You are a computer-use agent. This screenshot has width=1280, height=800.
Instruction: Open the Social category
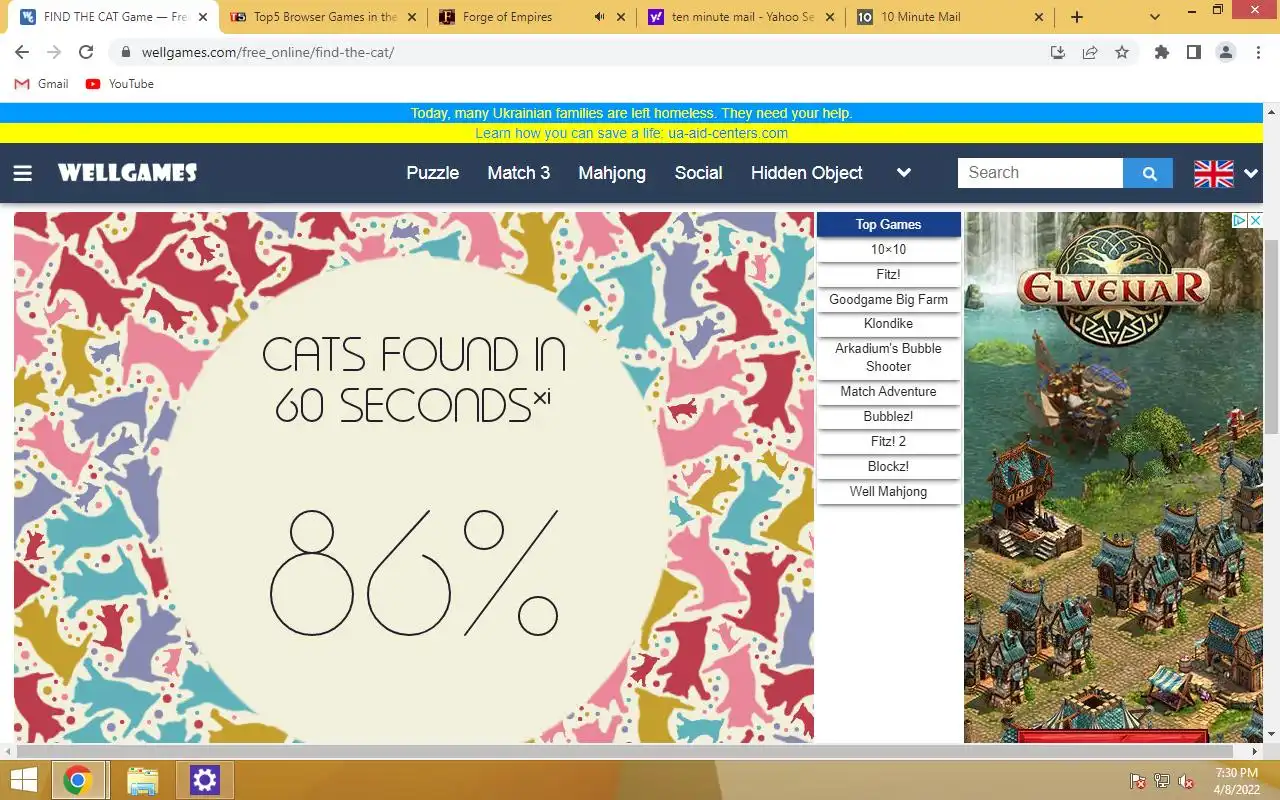[698, 173]
